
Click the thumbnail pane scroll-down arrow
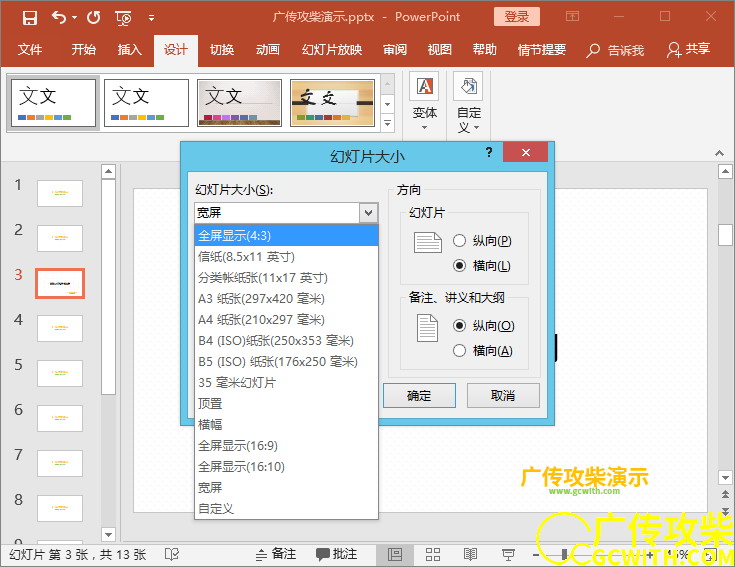108,534
